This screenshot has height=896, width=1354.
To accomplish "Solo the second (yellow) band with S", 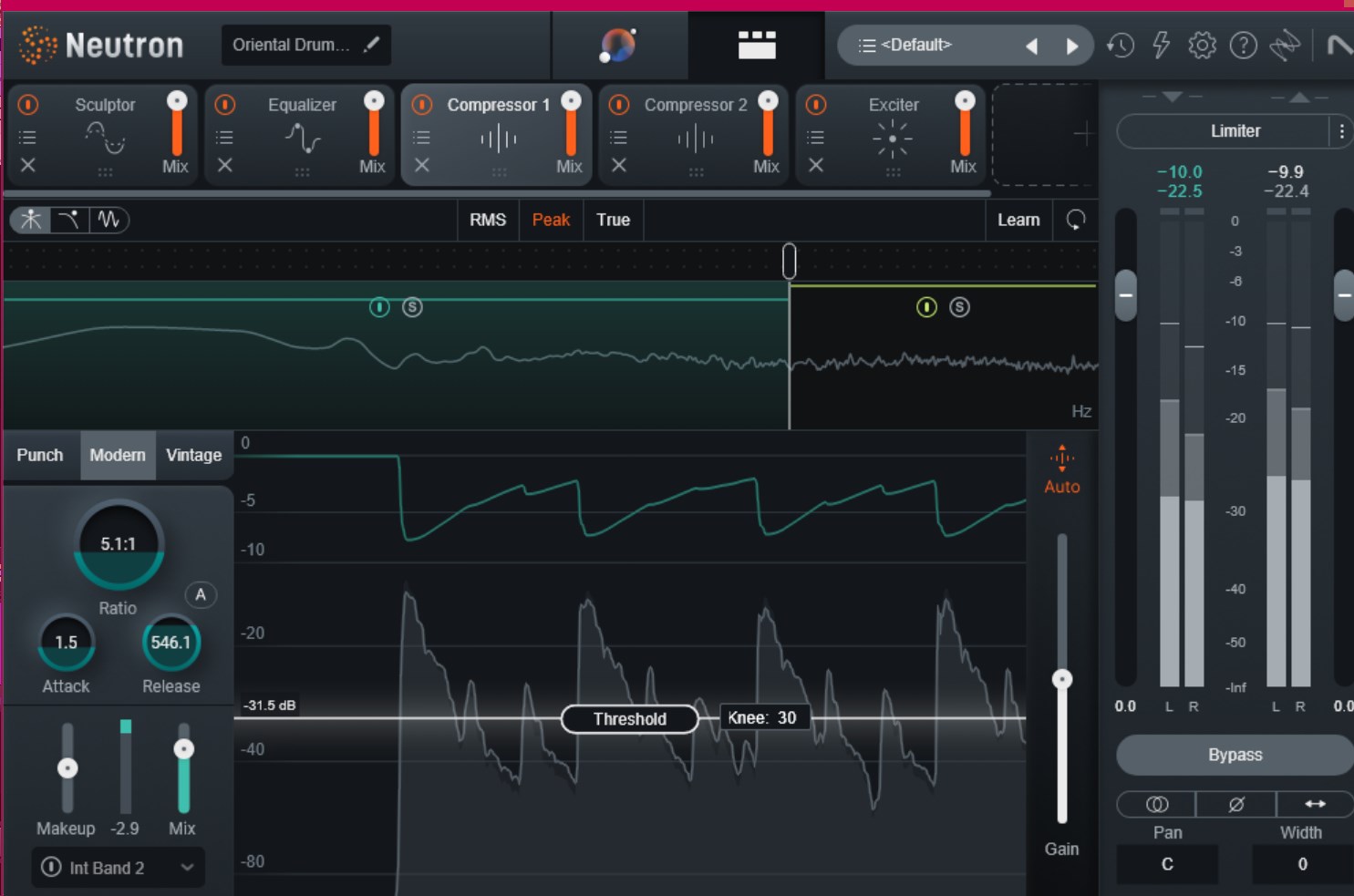I will (x=959, y=307).
